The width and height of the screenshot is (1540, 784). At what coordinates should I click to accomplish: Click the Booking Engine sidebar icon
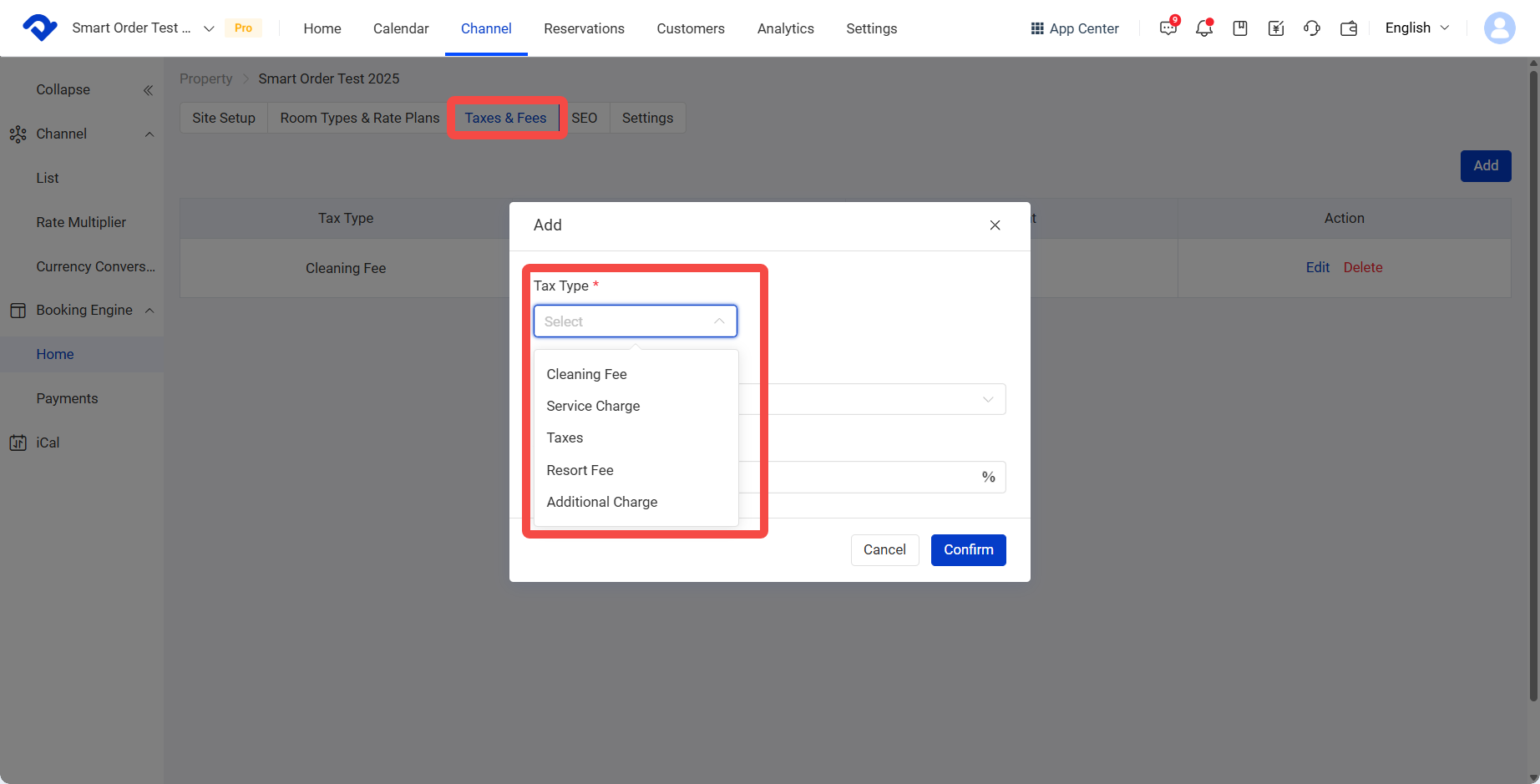pyautogui.click(x=18, y=310)
